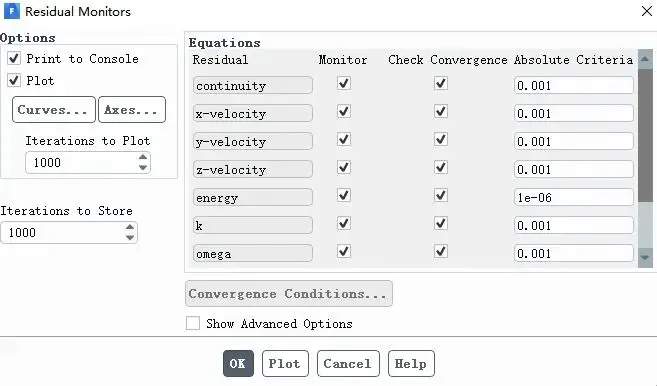This screenshot has width=657, height=386.
Task: Click the Fluent app icon in title bar
Action: (11, 11)
